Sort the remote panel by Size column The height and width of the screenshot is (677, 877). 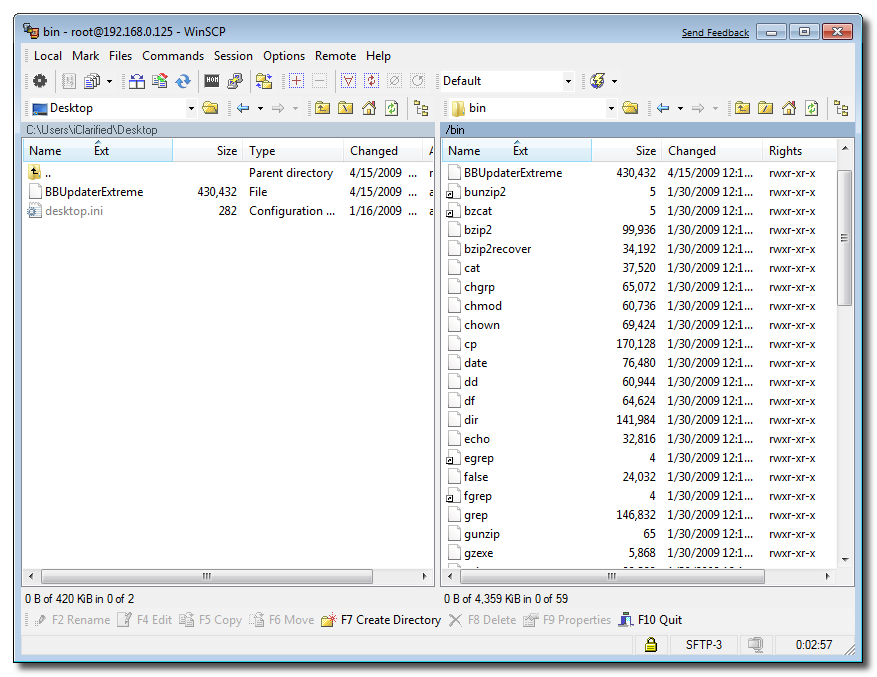click(x=645, y=151)
